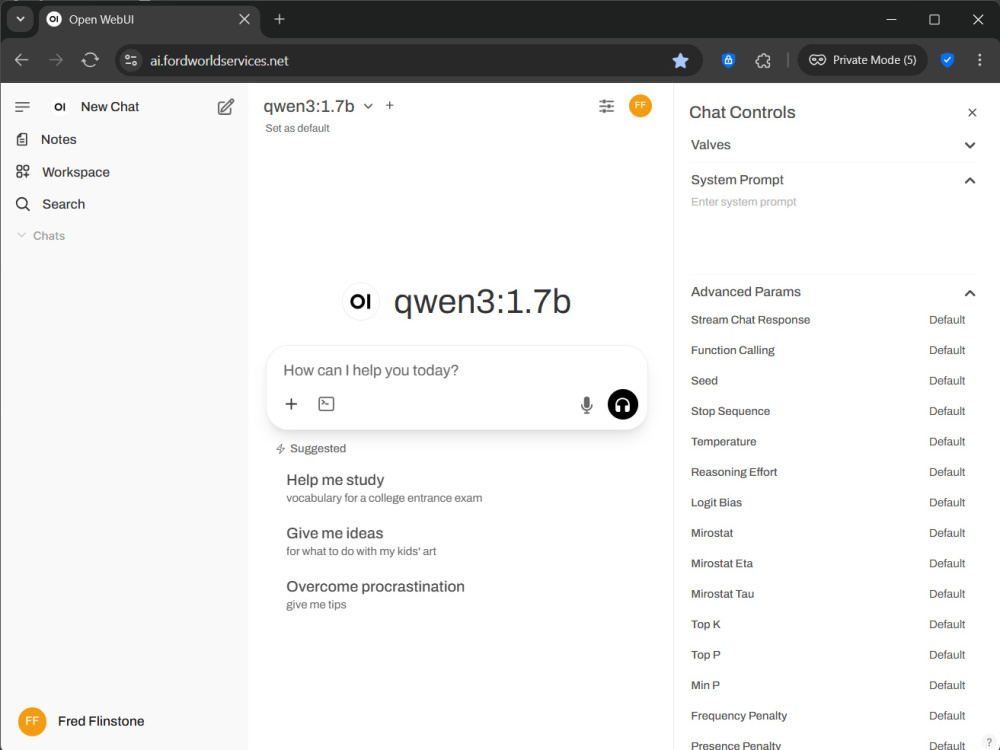1000x750 pixels.
Task: Bookmark page with the star icon
Action: click(x=680, y=61)
